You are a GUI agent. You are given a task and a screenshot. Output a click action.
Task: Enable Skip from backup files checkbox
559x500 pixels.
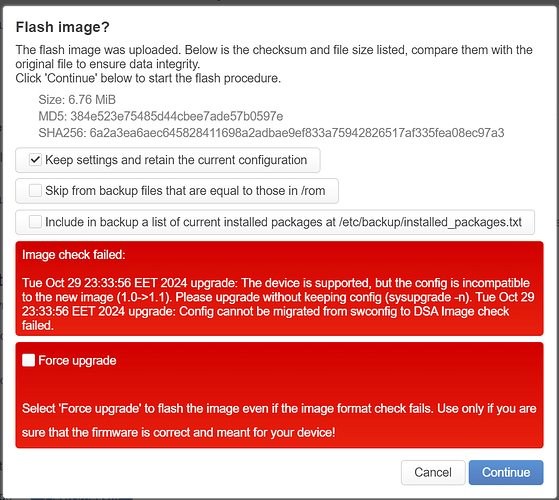coord(35,191)
